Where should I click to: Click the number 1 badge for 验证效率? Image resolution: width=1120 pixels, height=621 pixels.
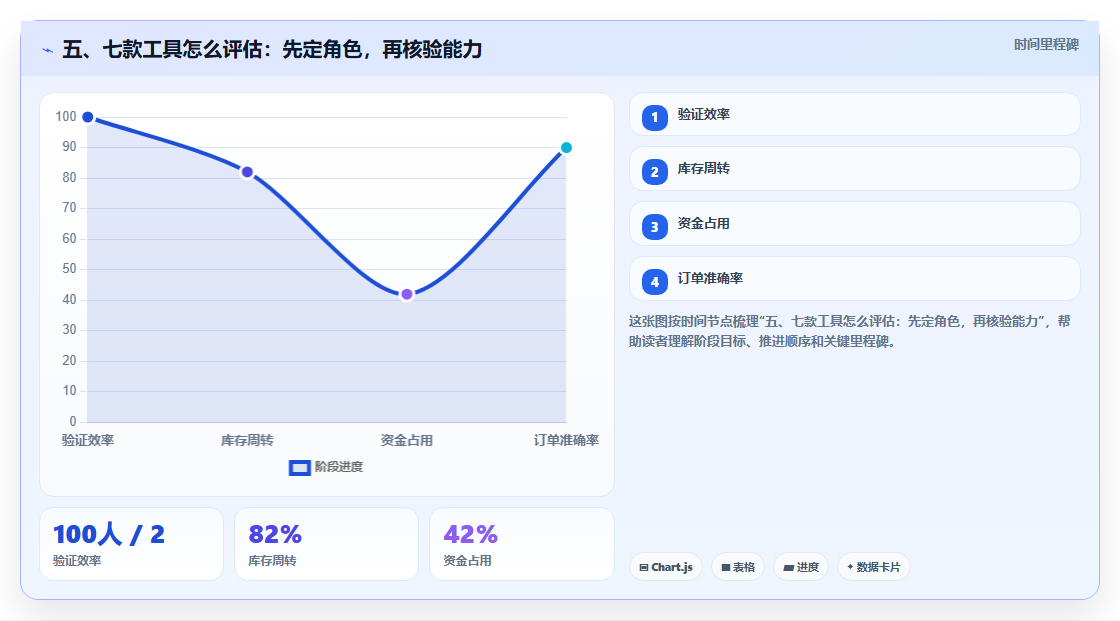[654, 118]
